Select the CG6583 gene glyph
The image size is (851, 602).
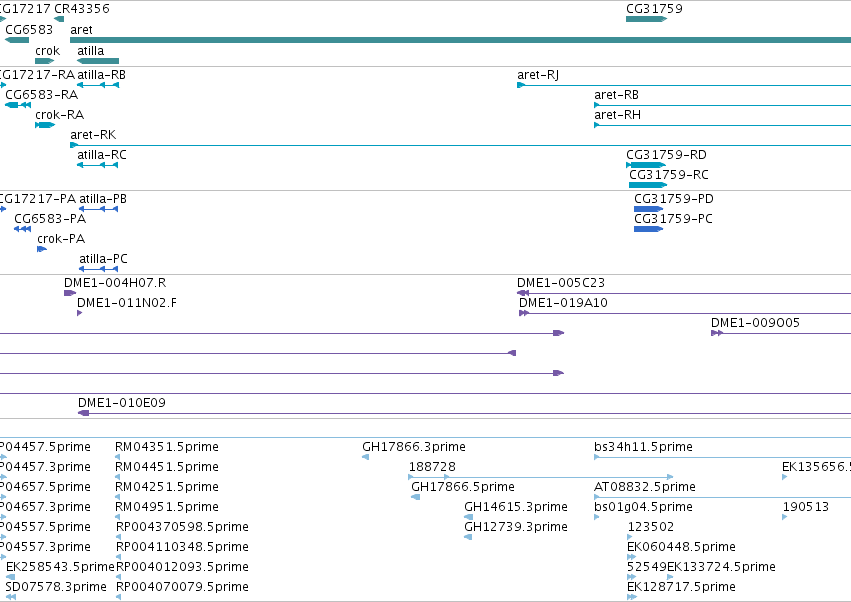(x=17, y=40)
